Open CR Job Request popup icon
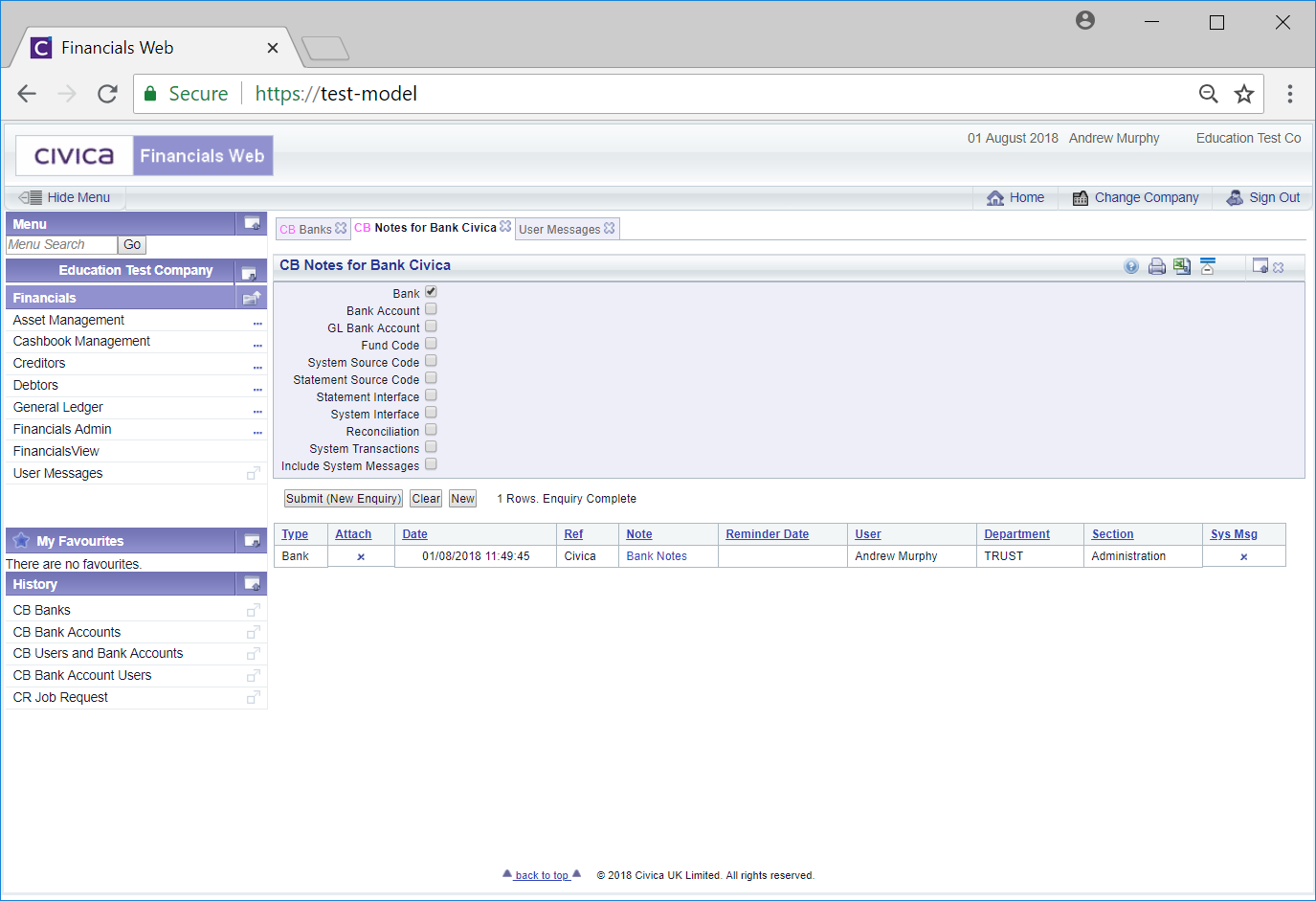This screenshot has height=901, width=1316. pyautogui.click(x=254, y=698)
